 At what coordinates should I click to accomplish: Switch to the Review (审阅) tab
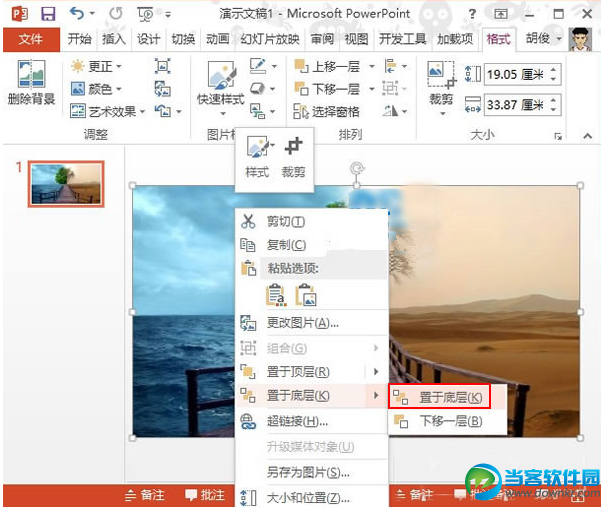(x=322, y=39)
